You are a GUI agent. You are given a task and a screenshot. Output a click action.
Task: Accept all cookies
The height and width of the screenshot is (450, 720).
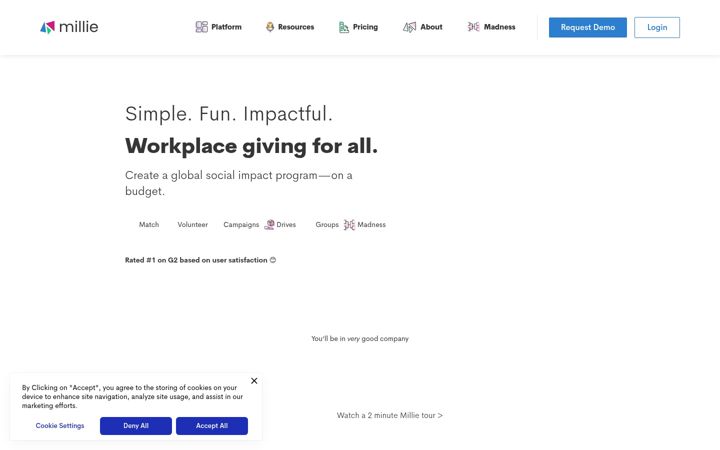point(212,426)
